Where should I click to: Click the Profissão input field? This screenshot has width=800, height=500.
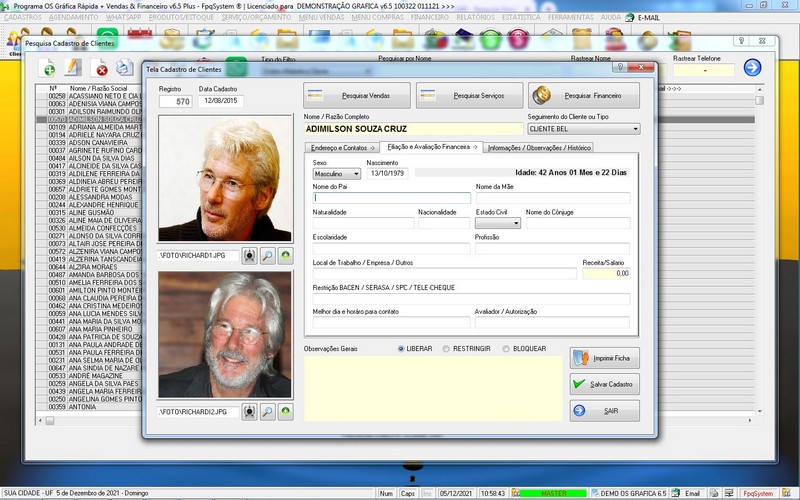[x=552, y=248]
